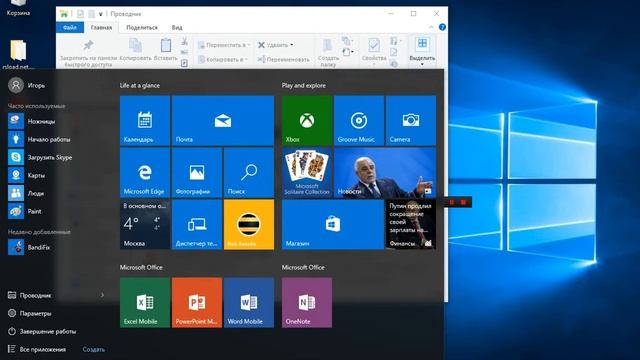Click the user account Игорь
This screenshot has height=360, width=640.
point(27,85)
